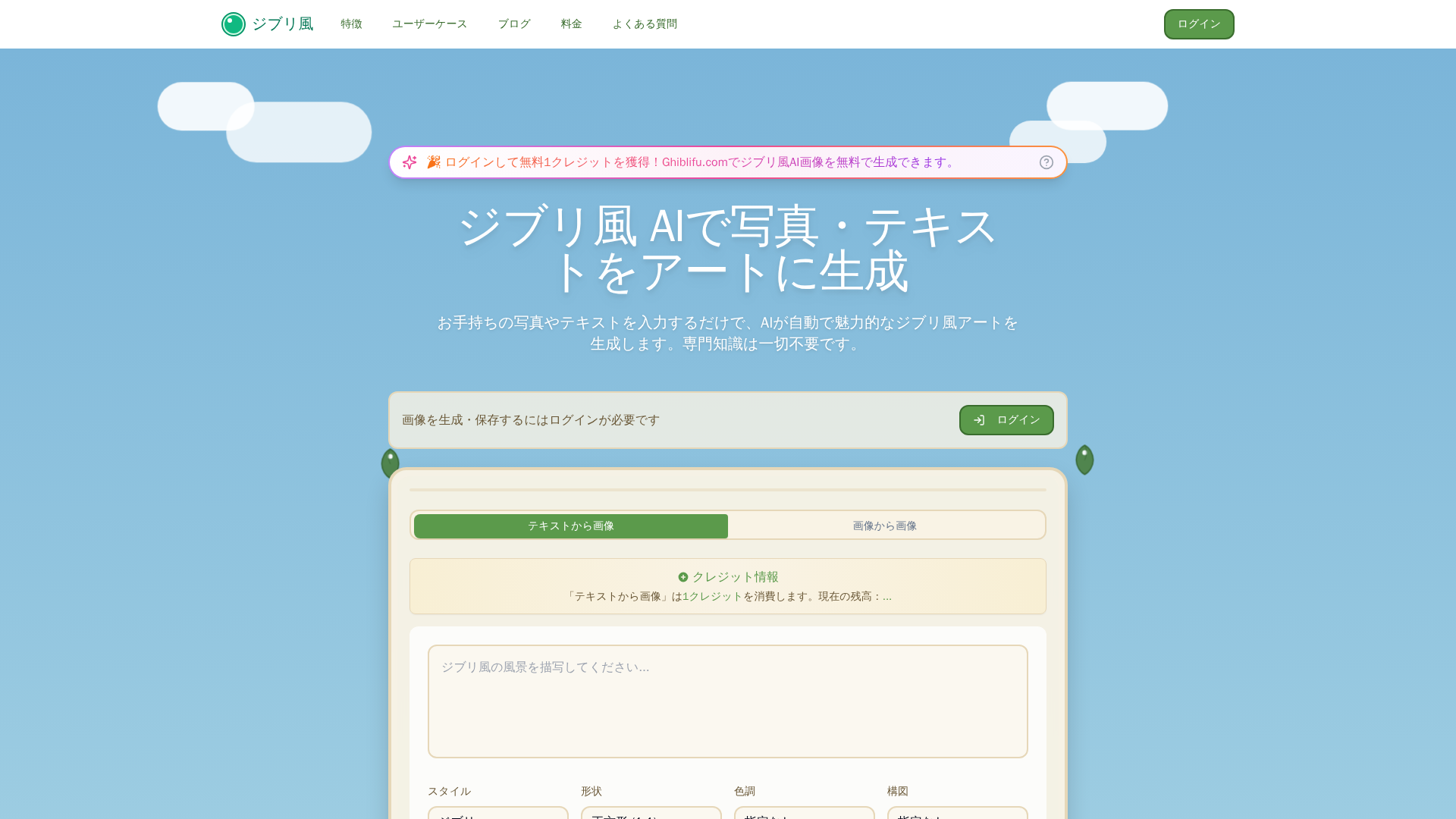Open 特徴 in navigation menu
1456x819 pixels.
[351, 24]
